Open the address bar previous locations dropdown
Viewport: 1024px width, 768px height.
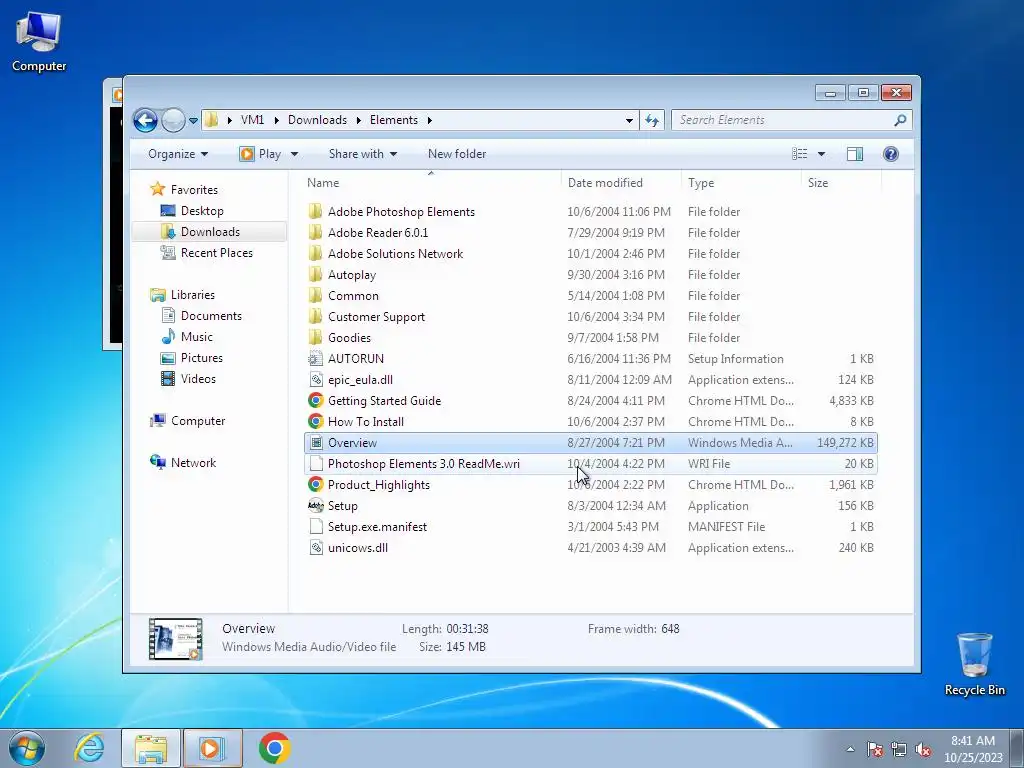pos(629,120)
